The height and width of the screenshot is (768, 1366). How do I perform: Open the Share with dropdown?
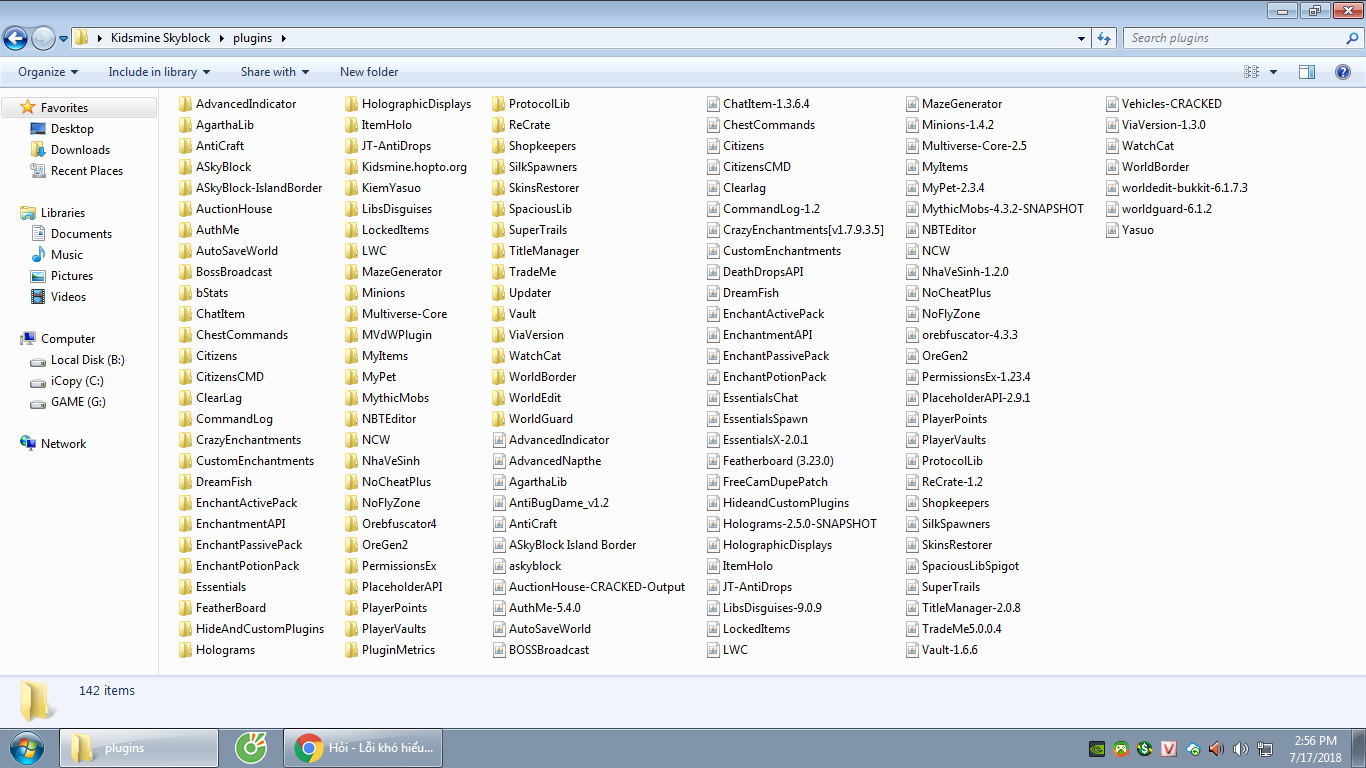pyautogui.click(x=275, y=72)
